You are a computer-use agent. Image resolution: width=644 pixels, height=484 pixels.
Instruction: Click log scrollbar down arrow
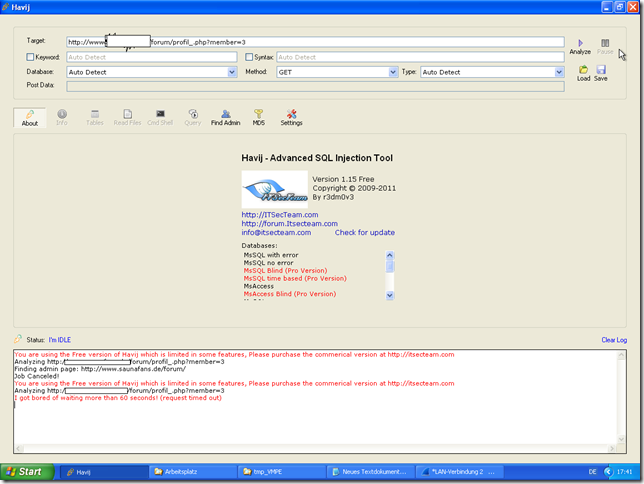(x=621, y=440)
